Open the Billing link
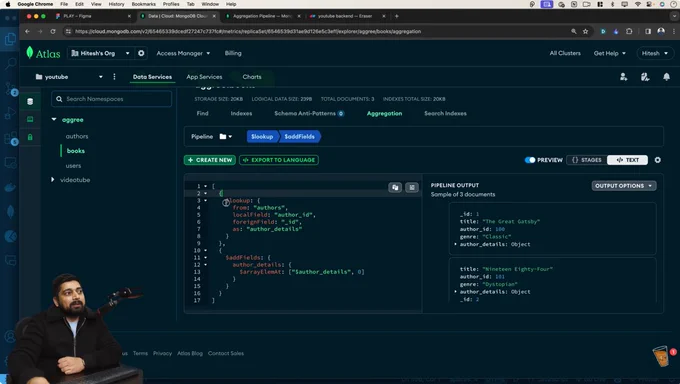 [233, 53]
